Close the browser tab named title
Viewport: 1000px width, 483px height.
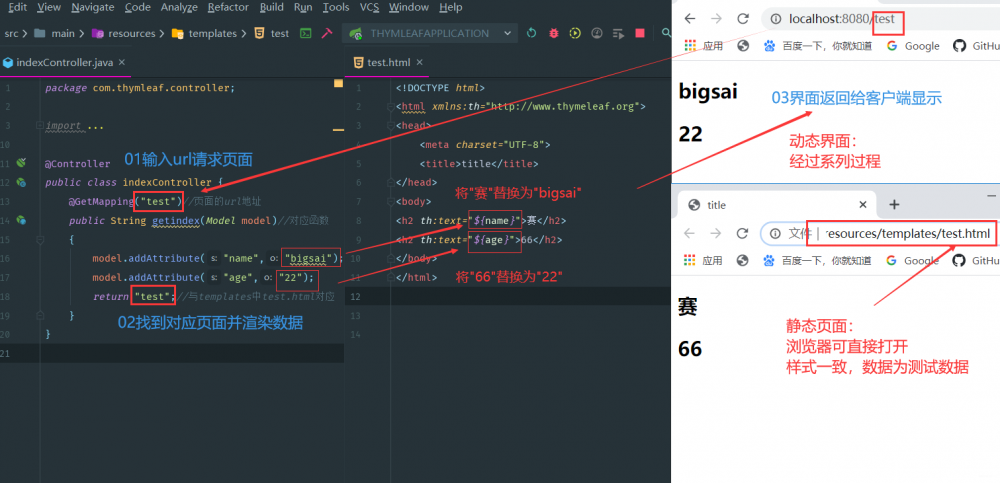click(863, 205)
